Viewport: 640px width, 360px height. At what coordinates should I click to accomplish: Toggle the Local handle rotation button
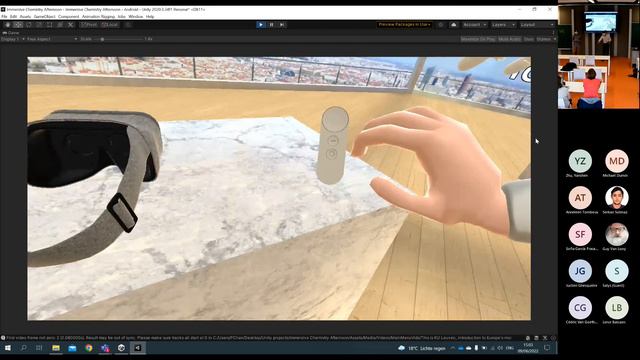110,25
